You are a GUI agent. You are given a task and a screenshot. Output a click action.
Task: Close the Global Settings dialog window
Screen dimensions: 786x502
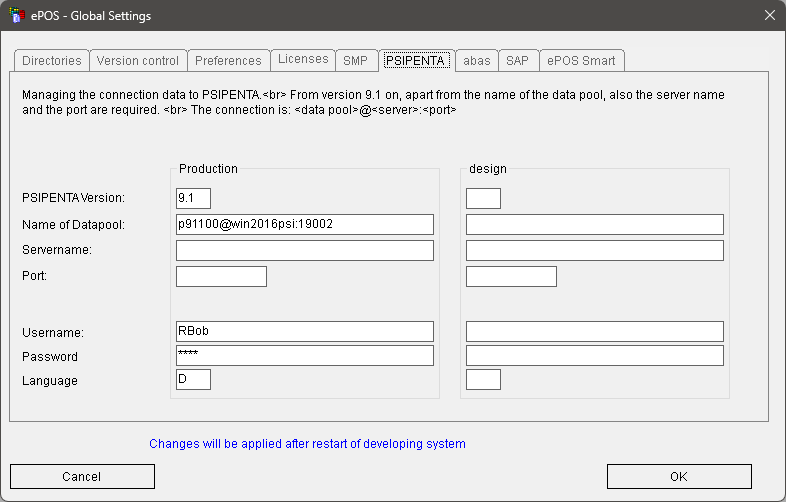pyautogui.click(x=768, y=15)
